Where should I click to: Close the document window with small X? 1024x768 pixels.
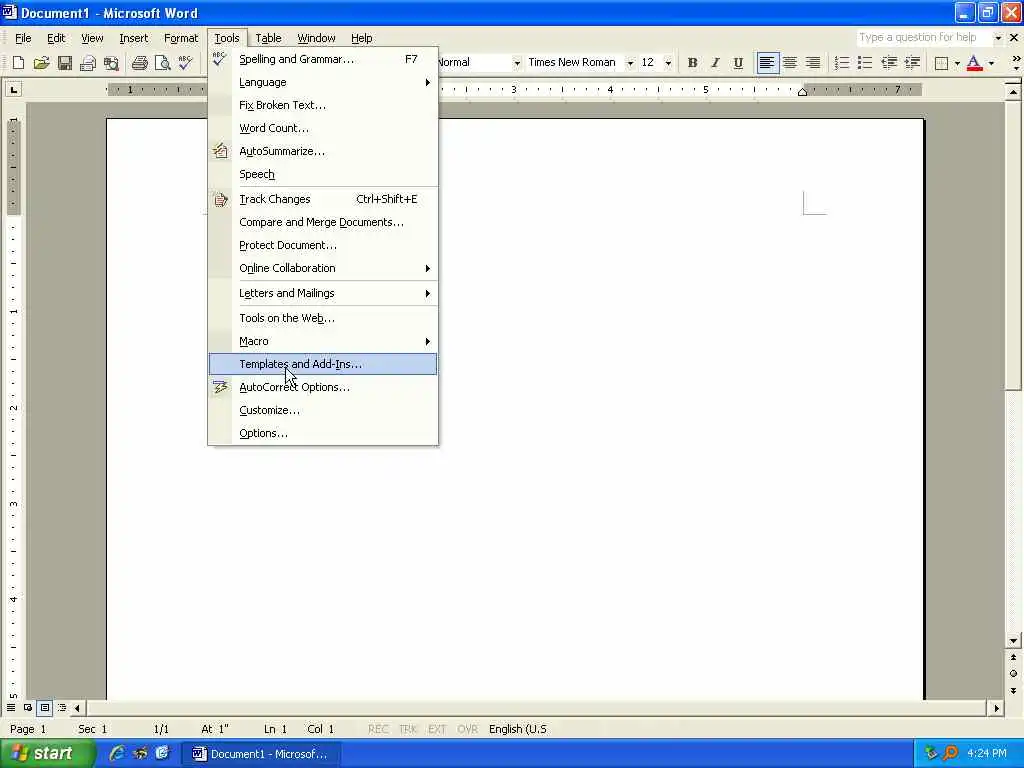1014,38
